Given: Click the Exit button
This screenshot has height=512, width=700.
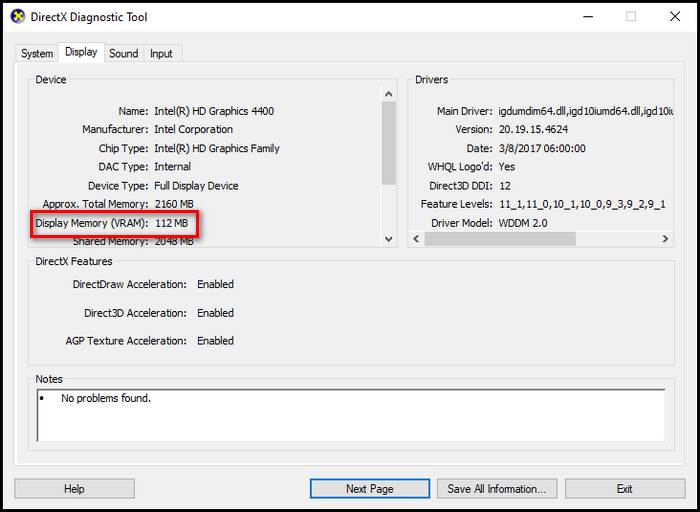Looking at the screenshot, I should coord(625,489).
